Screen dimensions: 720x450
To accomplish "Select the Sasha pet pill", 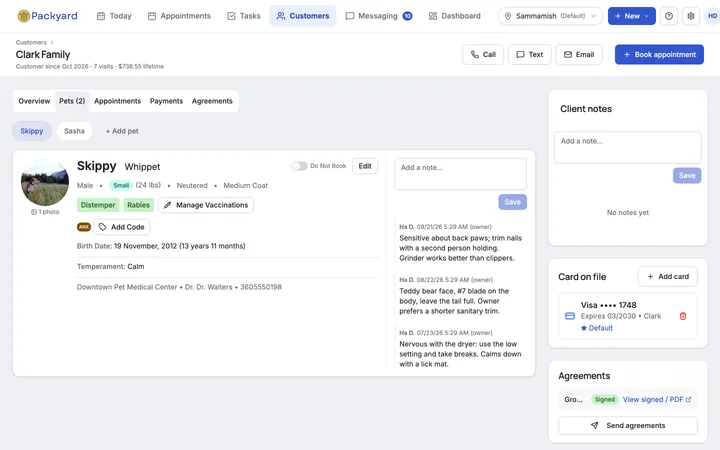I will tap(74, 131).
